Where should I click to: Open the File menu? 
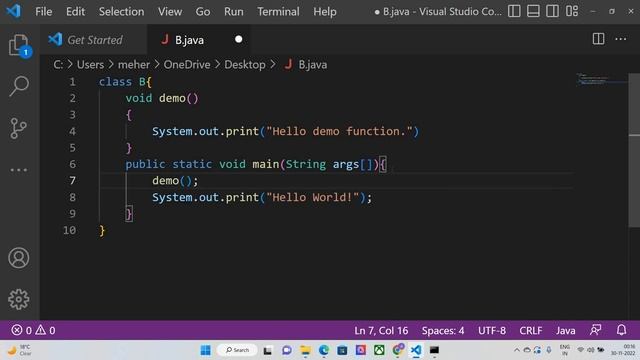point(44,11)
